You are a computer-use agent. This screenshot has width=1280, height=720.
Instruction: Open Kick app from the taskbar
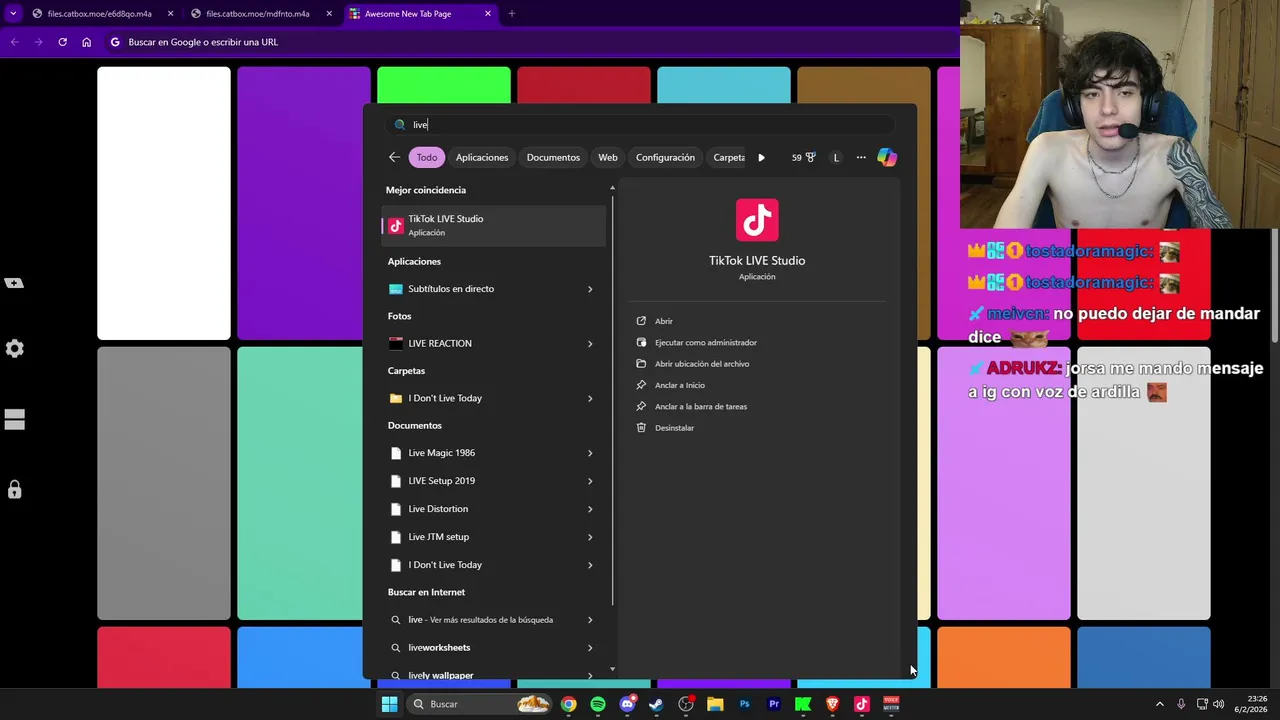coord(803,704)
